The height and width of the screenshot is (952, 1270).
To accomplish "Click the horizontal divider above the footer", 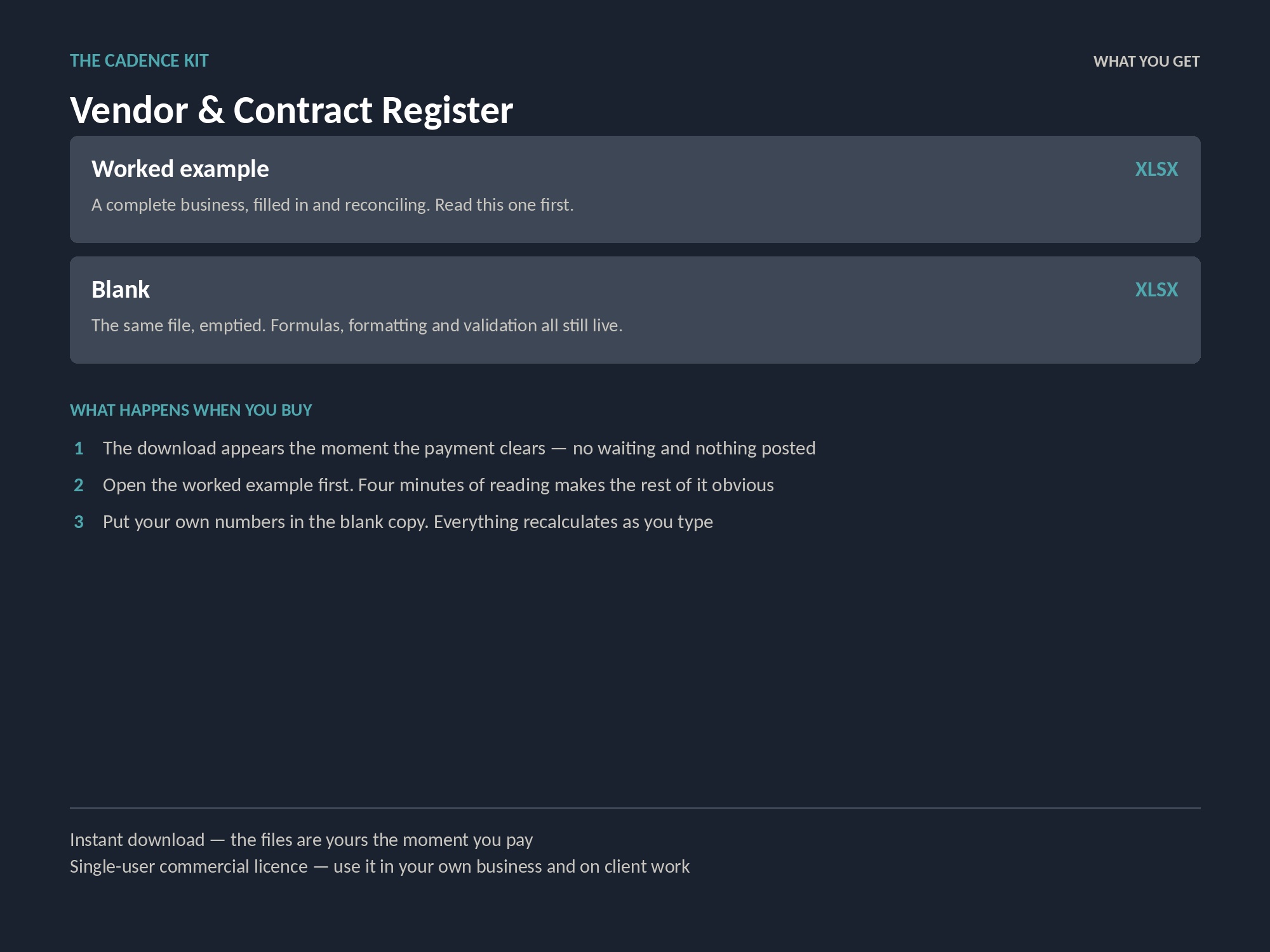I will tap(635, 808).
